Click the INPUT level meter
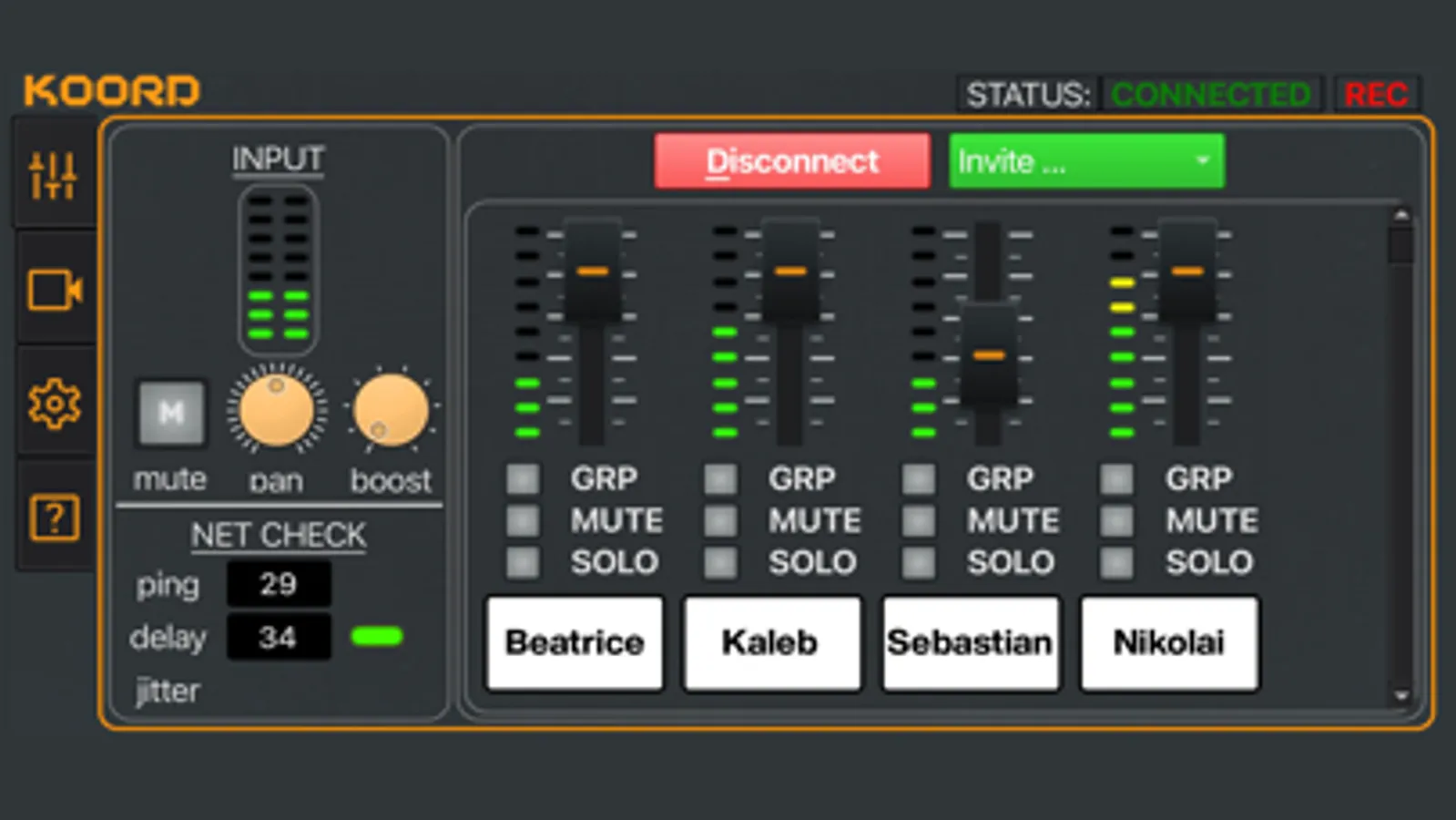Viewport: 1456px width, 820px height. click(x=278, y=270)
